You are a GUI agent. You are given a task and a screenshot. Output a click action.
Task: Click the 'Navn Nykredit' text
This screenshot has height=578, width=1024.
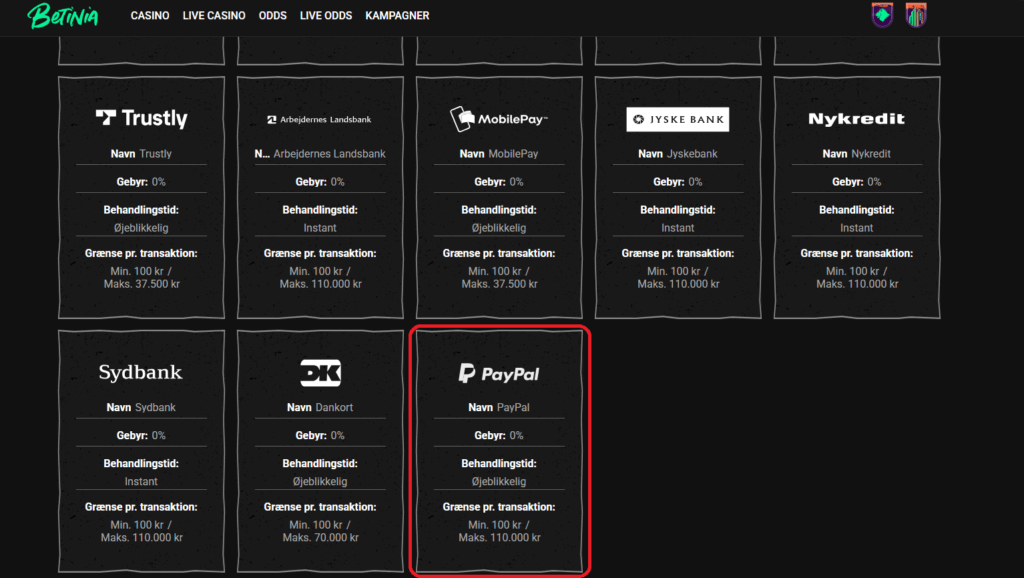pyautogui.click(x=857, y=154)
